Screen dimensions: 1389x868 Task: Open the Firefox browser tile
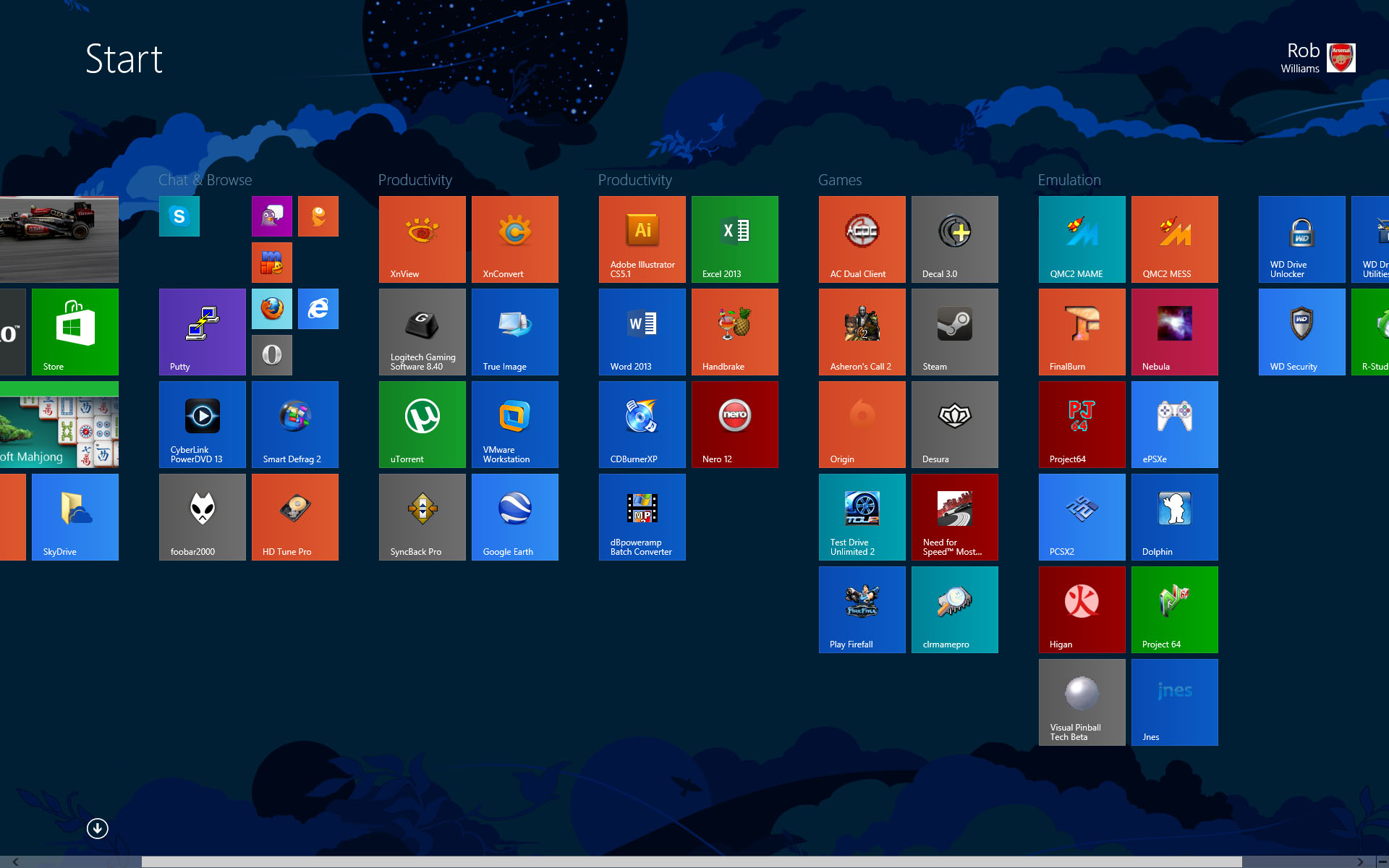click(272, 309)
